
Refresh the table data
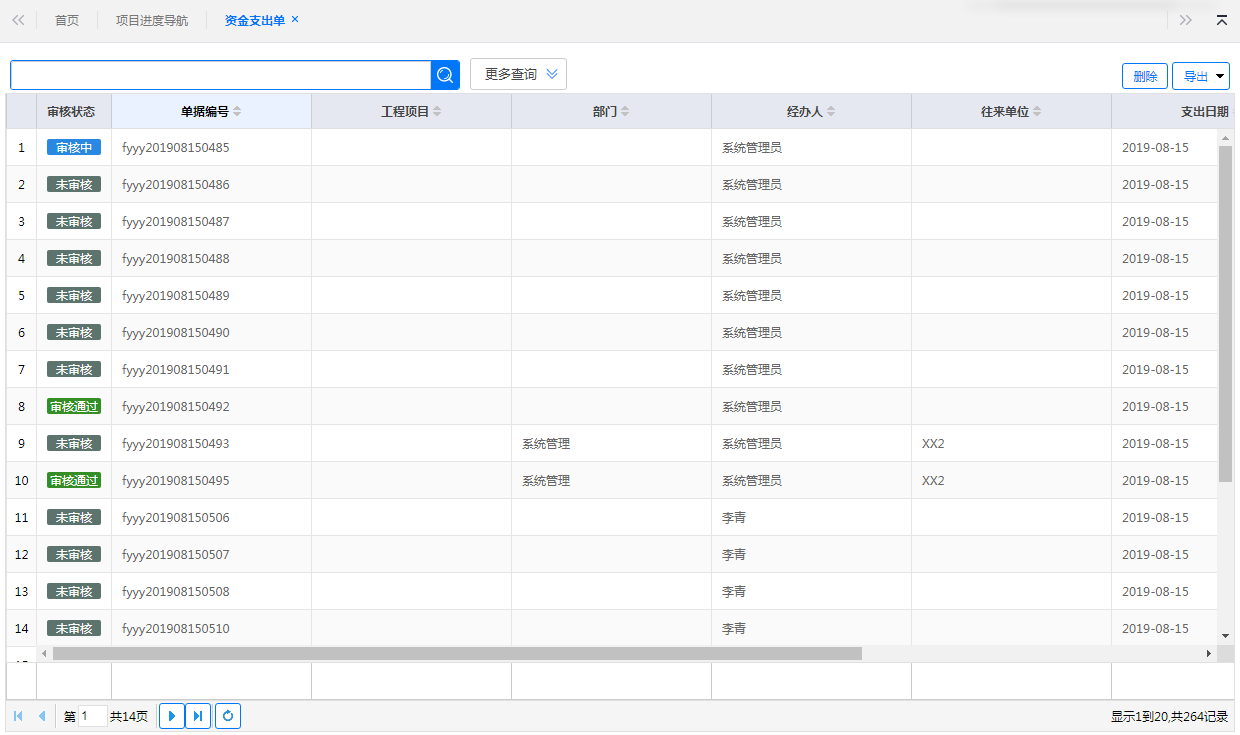[x=228, y=716]
